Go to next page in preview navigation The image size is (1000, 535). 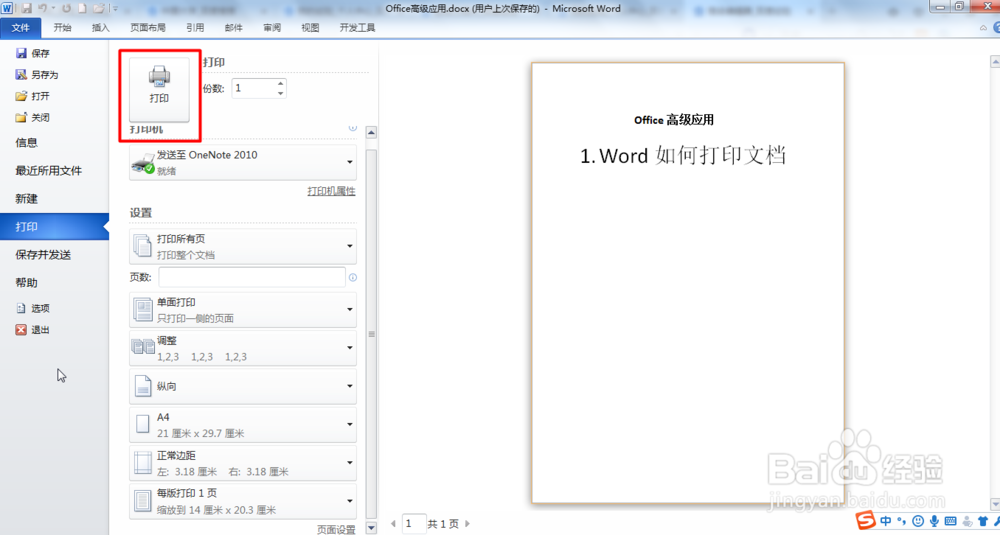(x=467, y=524)
